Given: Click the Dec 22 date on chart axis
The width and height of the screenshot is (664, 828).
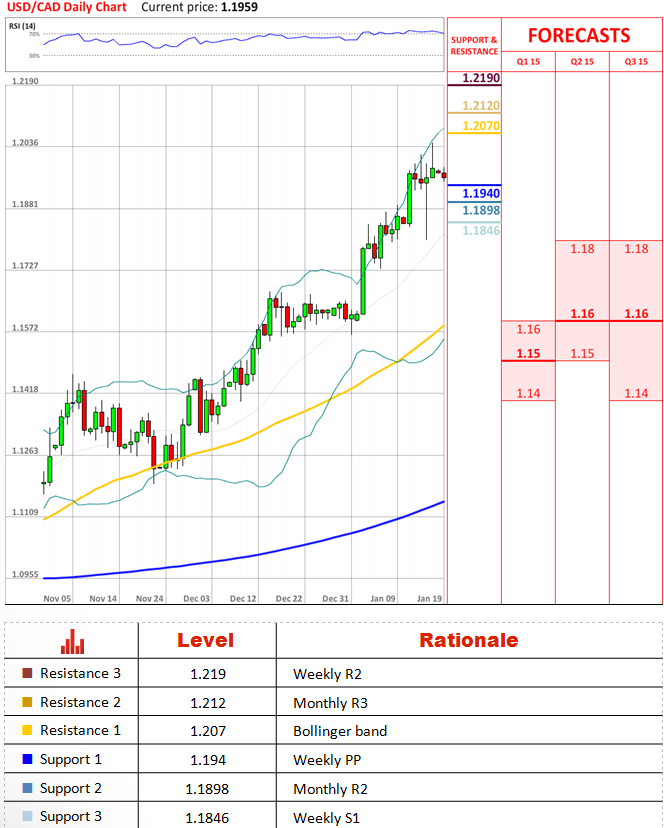Looking at the screenshot, I should click(290, 598).
